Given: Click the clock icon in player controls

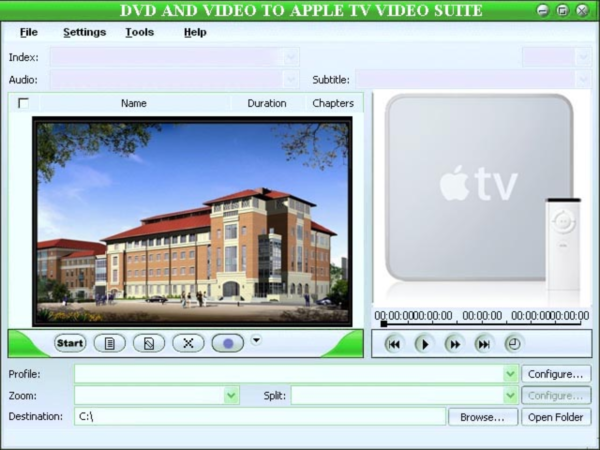Looking at the screenshot, I should 513,344.
